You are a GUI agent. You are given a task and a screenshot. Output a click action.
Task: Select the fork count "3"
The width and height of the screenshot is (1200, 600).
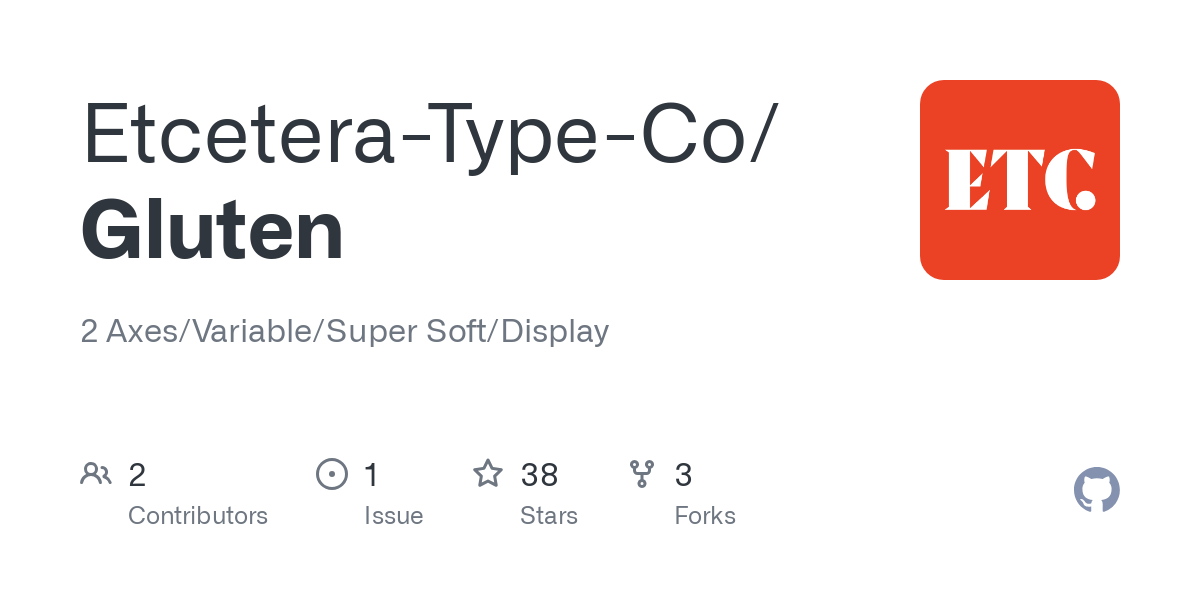point(683,475)
